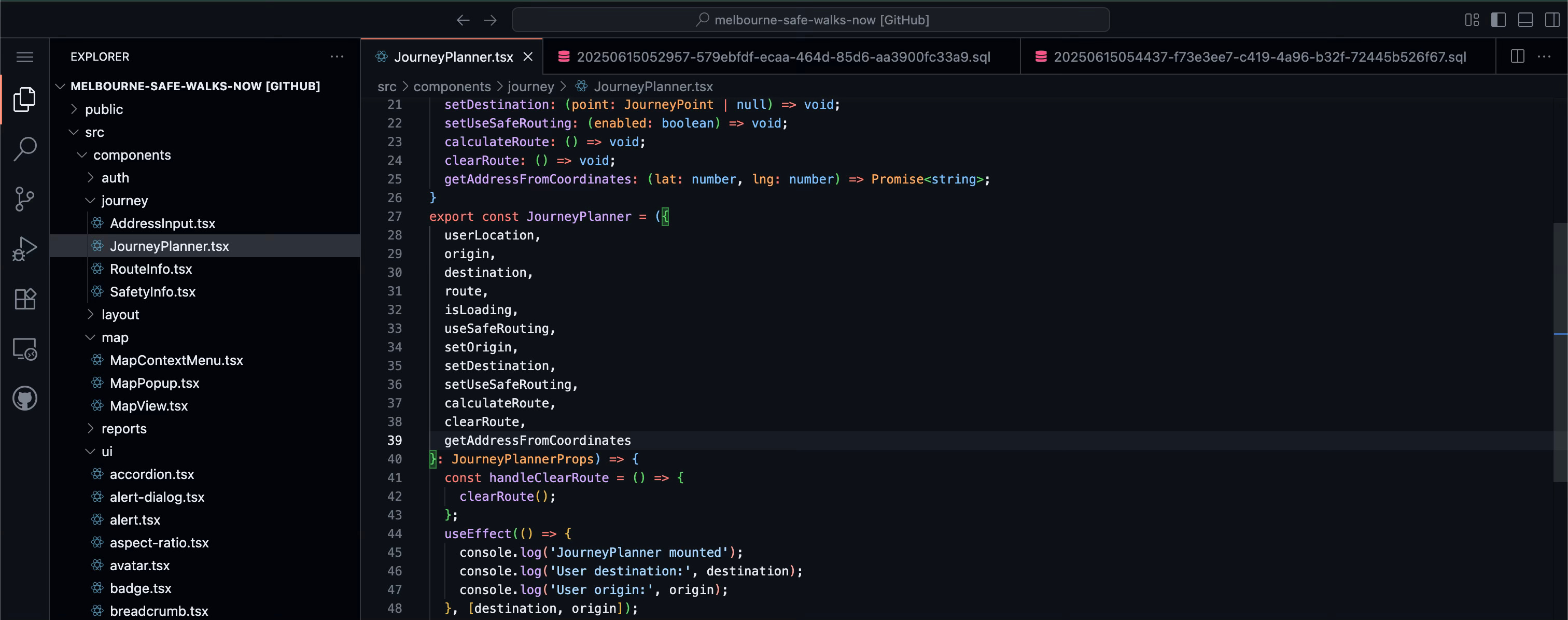Switch to the 20250615054437 SQL tab

click(x=1259, y=57)
